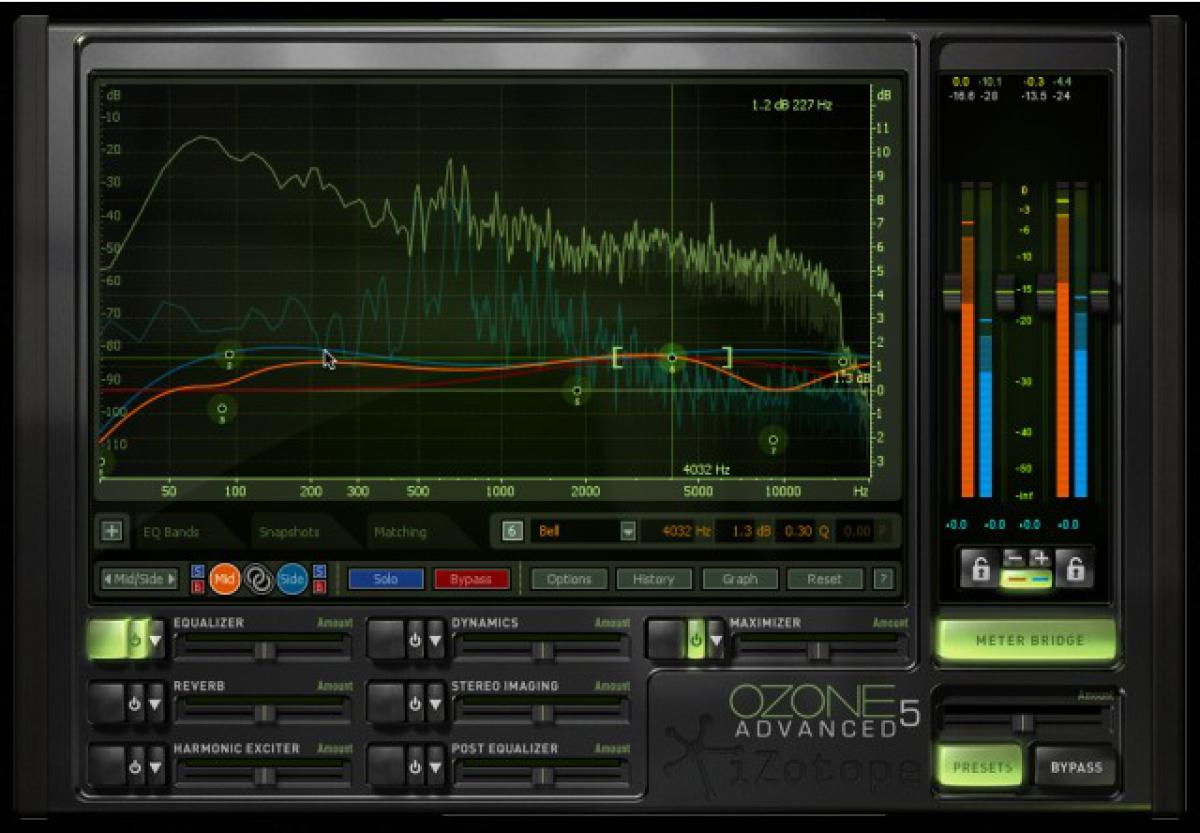Click the right padlock icon under the output meters
The width and height of the screenshot is (1200, 833).
(x=1075, y=569)
